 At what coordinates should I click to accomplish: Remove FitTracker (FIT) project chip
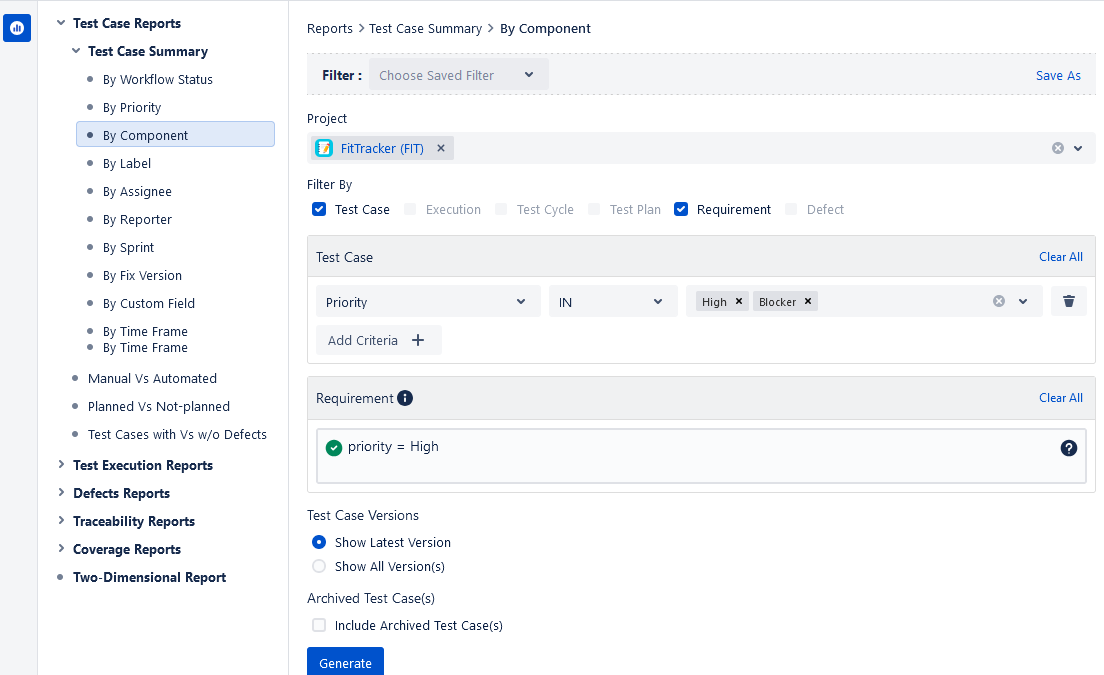coord(441,148)
